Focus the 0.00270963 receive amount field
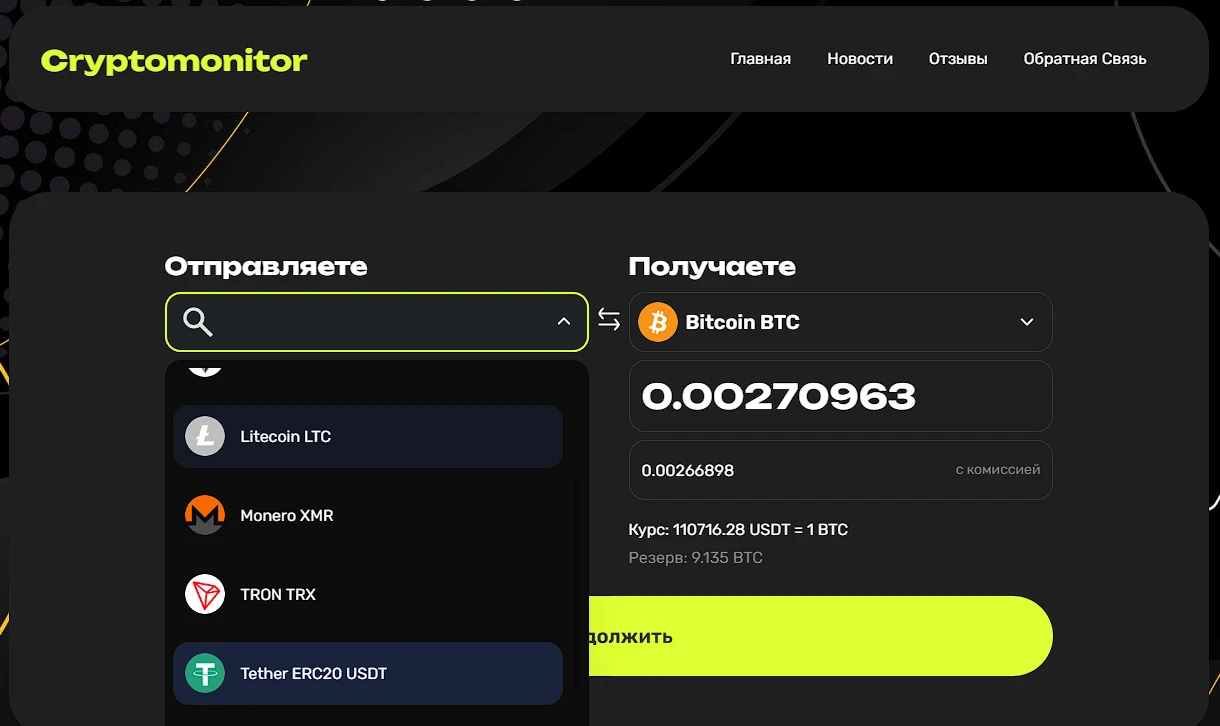Image resolution: width=1220 pixels, height=726 pixels. tap(840, 396)
